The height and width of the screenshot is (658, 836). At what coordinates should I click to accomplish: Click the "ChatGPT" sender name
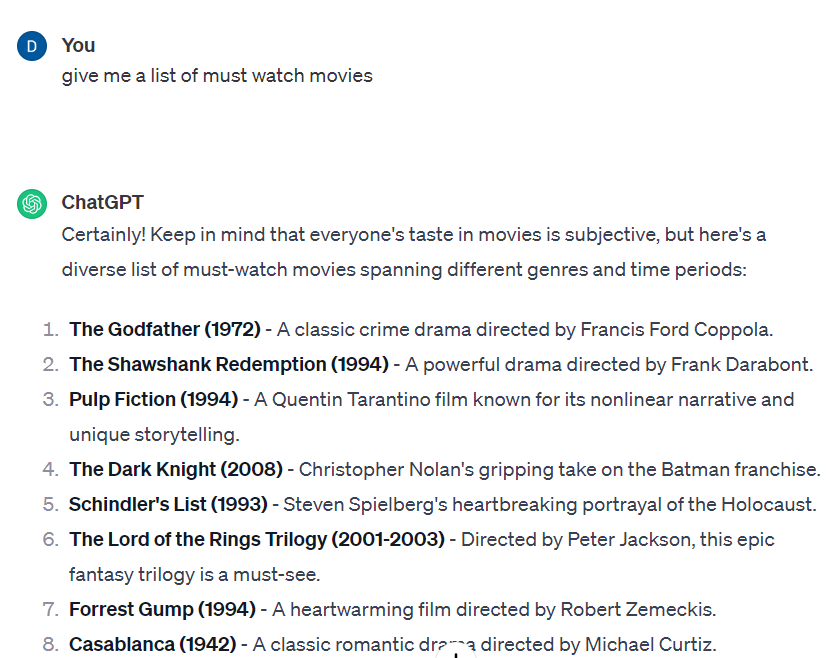102,203
